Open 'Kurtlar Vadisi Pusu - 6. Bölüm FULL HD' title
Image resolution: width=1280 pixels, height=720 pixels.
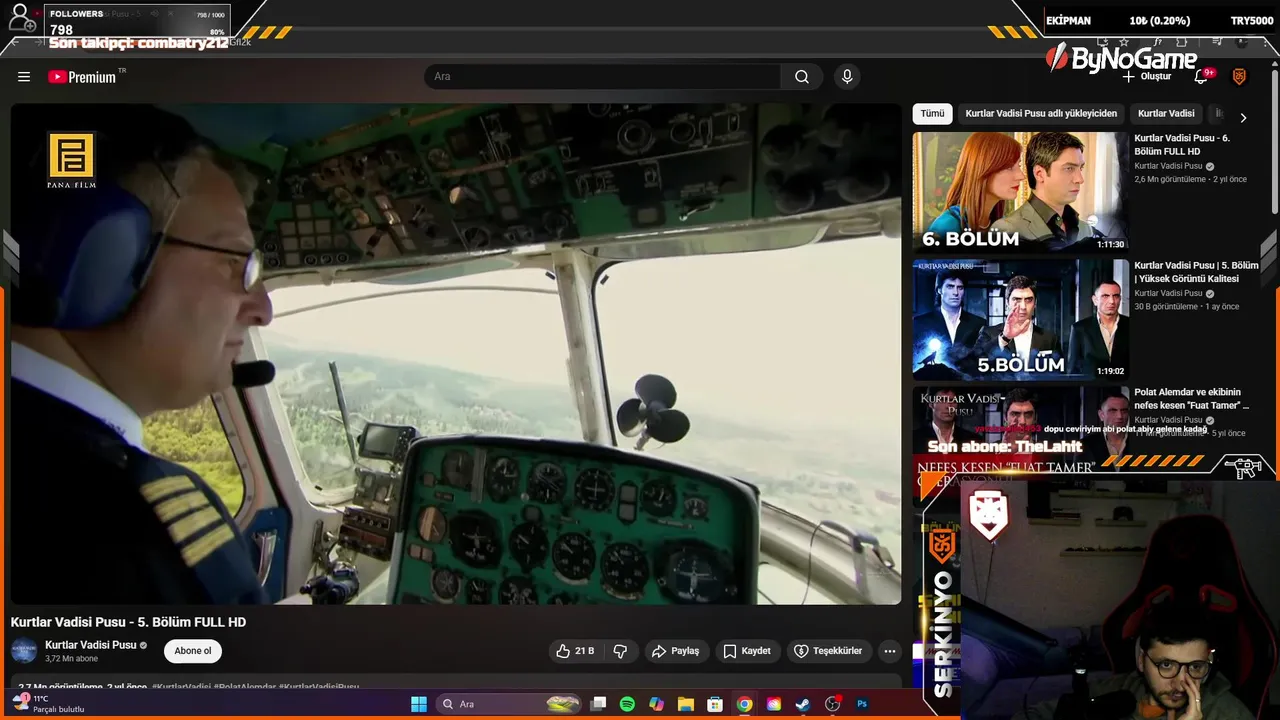pyautogui.click(x=1182, y=145)
